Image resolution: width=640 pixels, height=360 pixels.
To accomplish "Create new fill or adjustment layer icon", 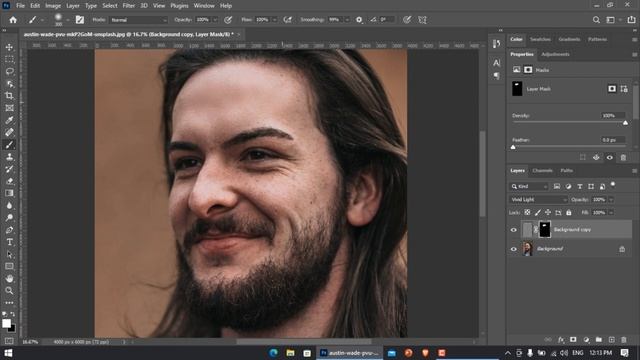I will pyautogui.click(x=586, y=340).
